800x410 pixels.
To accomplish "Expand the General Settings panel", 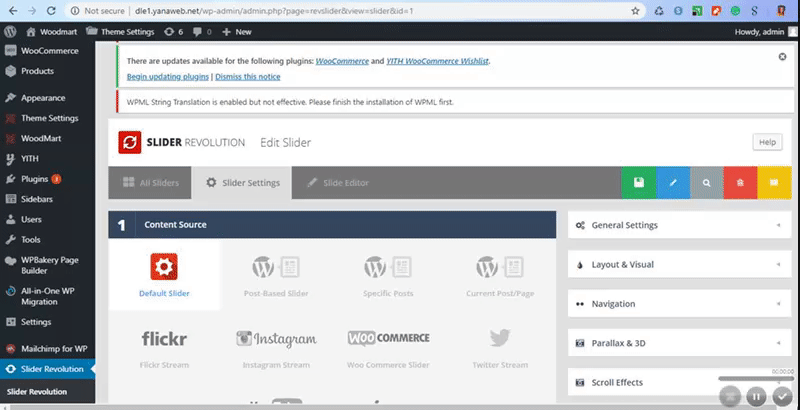I will 680,225.
